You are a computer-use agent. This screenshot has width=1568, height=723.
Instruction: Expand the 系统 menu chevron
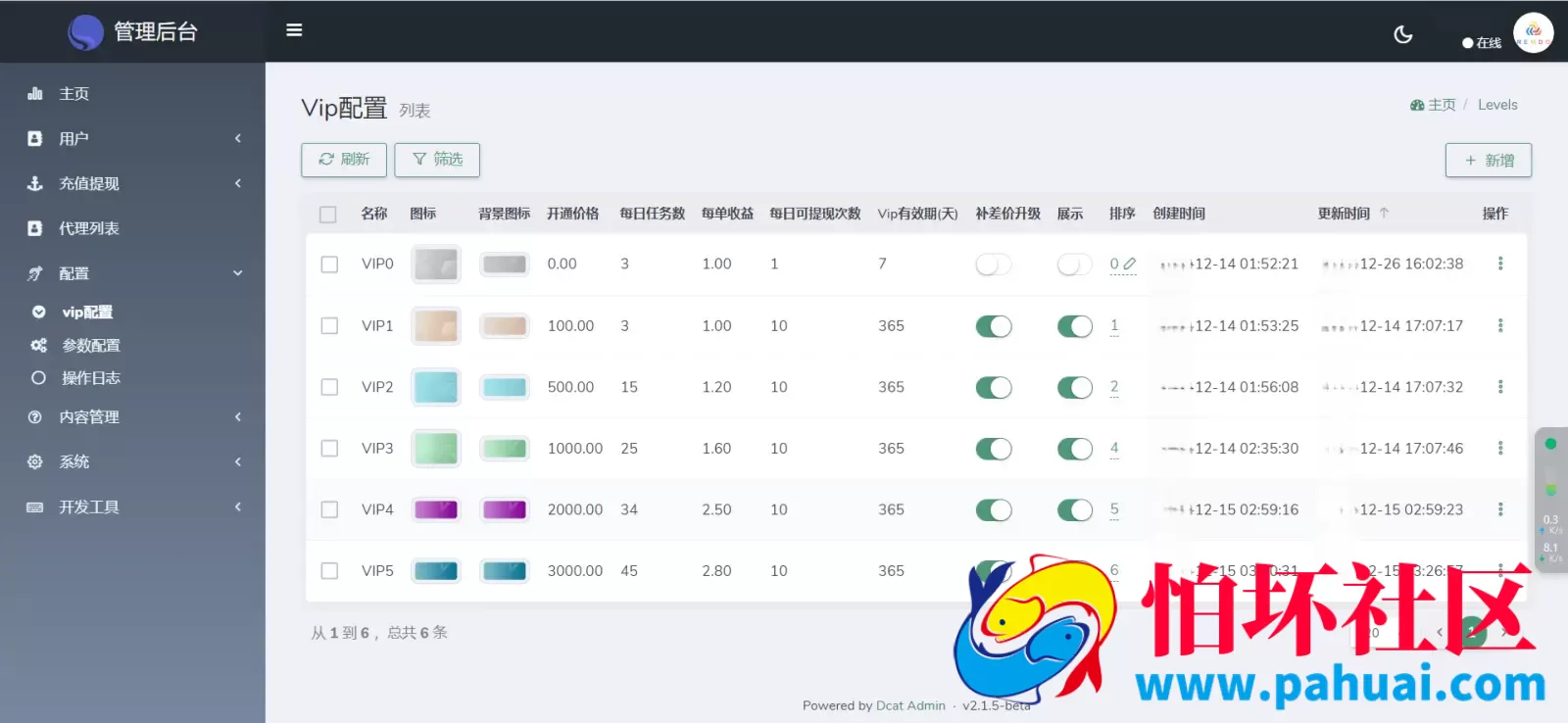tap(237, 461)
